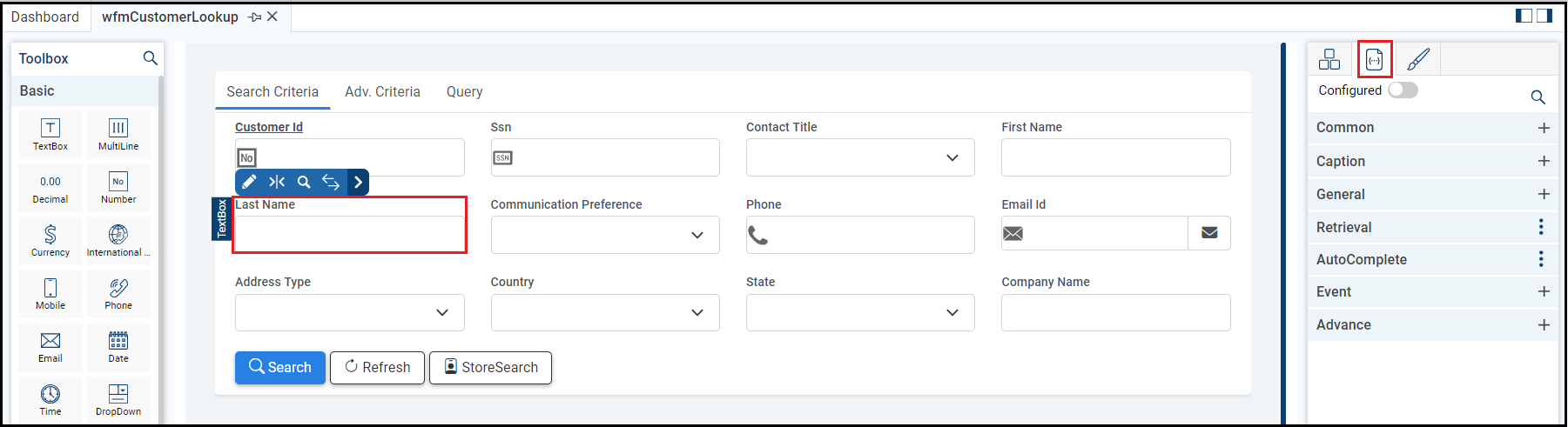Open the Query tab

pos(464,92)
